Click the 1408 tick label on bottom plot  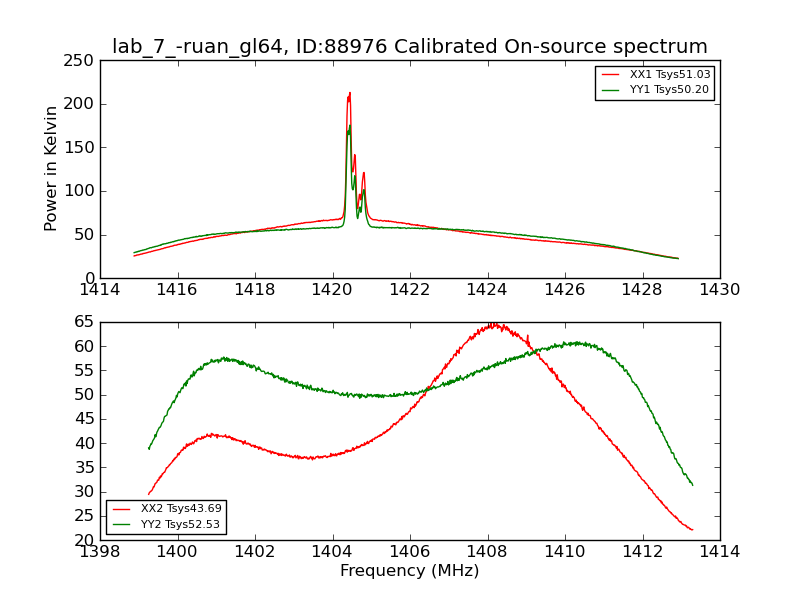tap(487, 552)
